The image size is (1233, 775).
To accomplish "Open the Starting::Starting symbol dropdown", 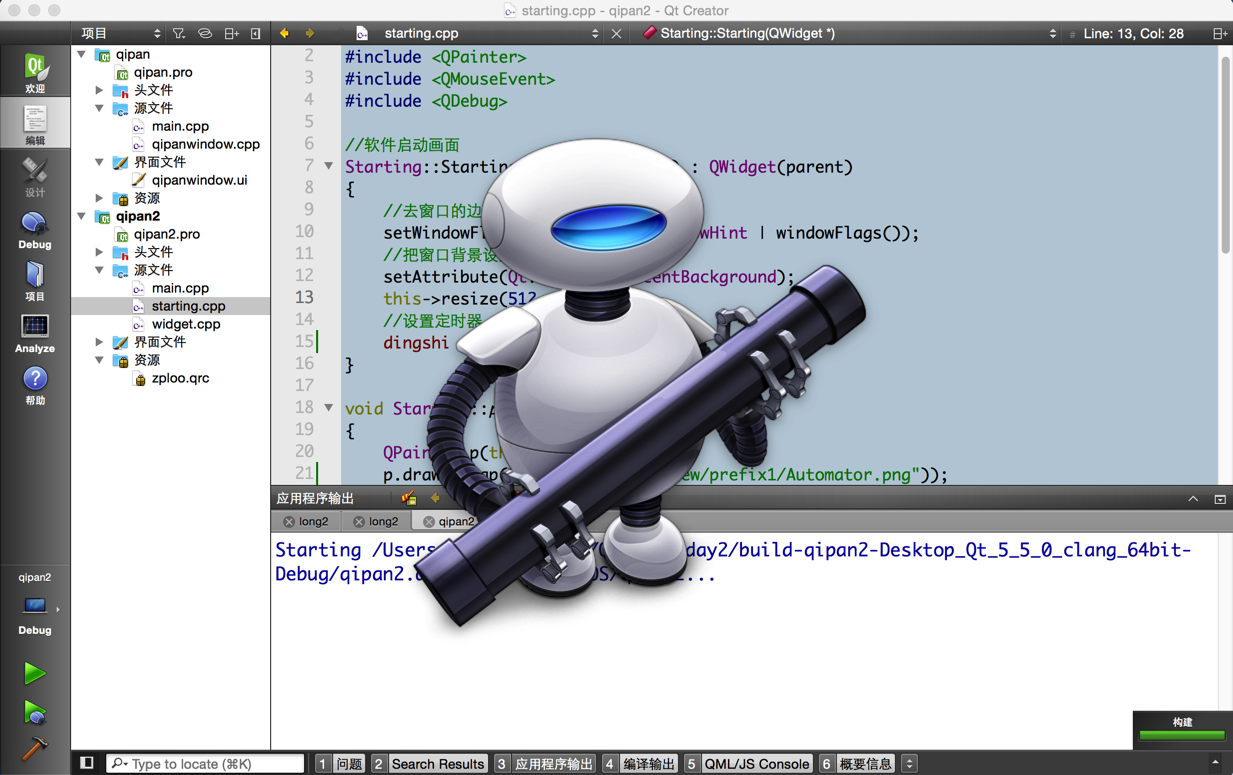I will (850, 33).
